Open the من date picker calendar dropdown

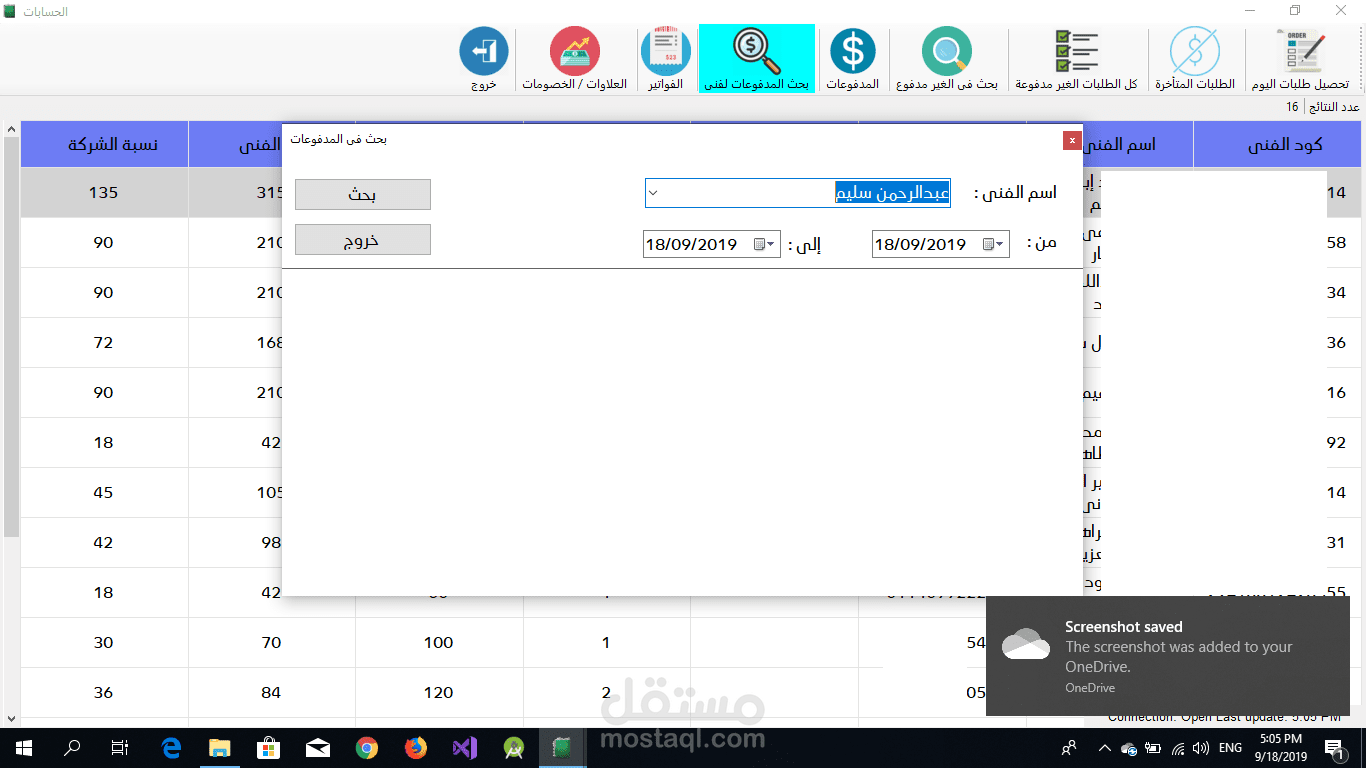tap(993, 244)
